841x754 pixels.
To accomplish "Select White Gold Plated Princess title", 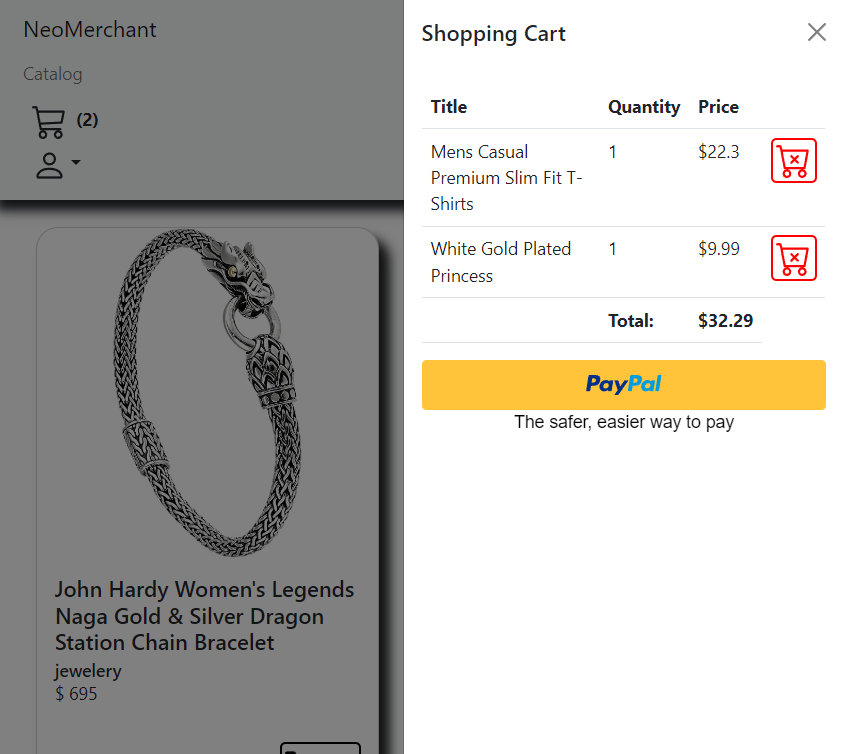I will [x=500, y=262].
